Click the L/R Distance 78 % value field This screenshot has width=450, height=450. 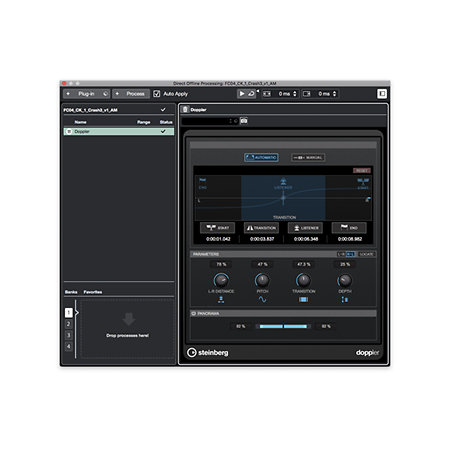tap(221, 264)
